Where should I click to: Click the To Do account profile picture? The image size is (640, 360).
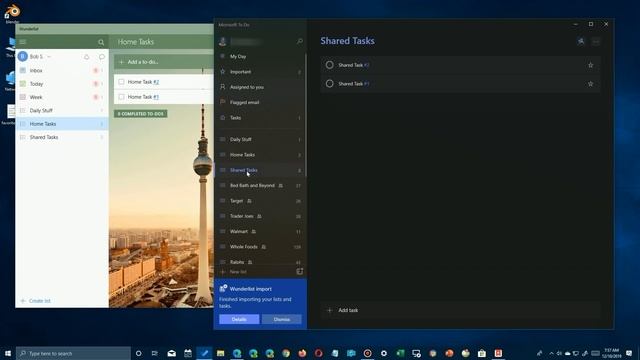[222, 41]
